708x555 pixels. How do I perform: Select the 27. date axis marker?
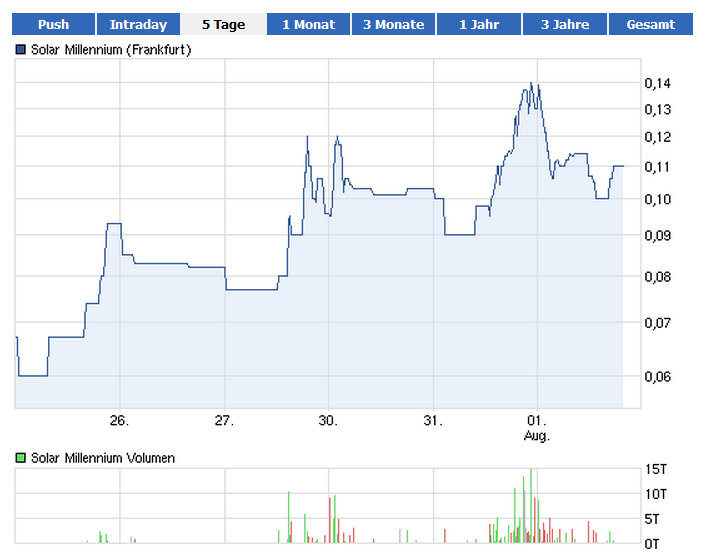[x=224, y=420]
